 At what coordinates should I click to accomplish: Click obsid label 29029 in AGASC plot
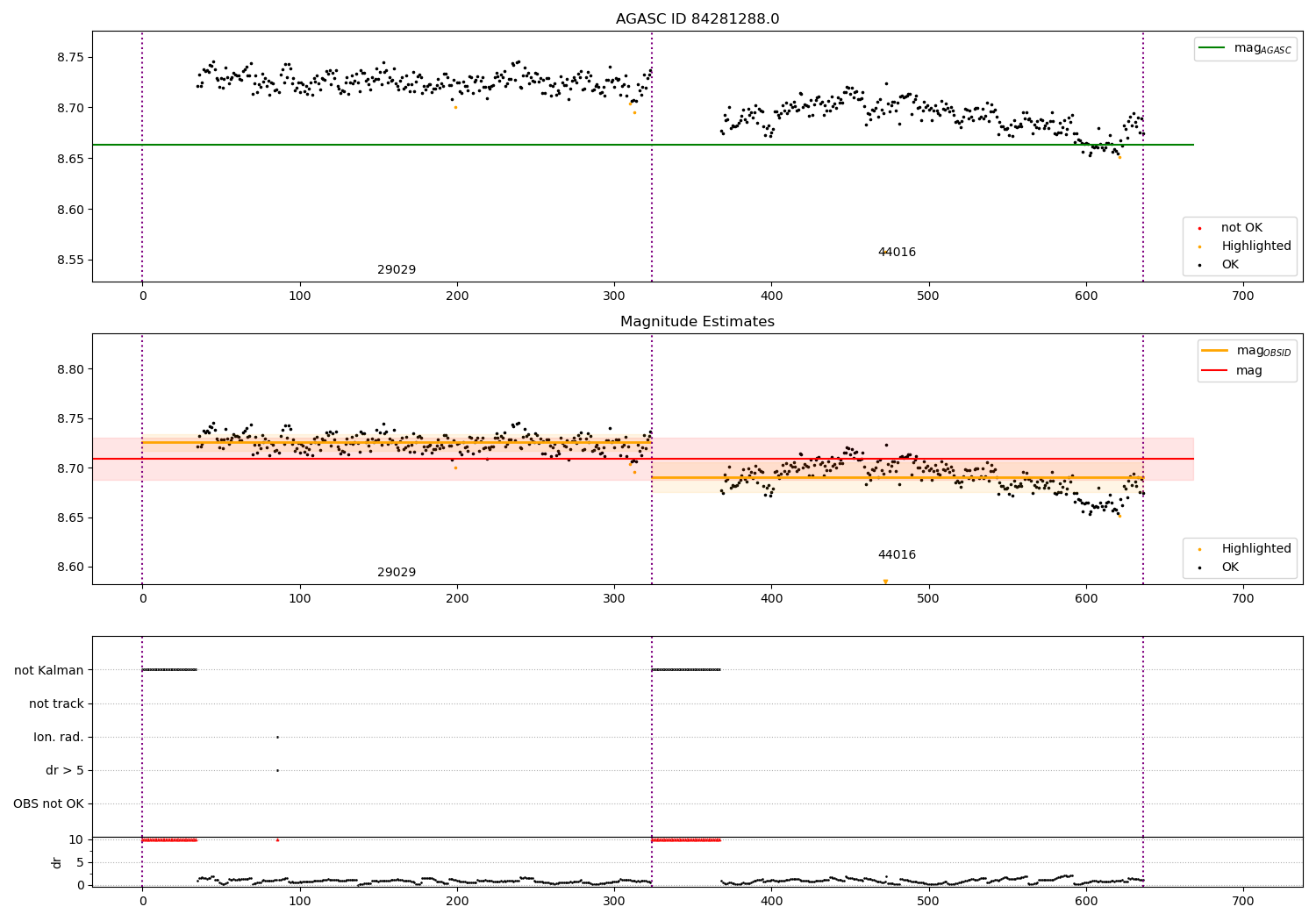(x=397, y=270)
